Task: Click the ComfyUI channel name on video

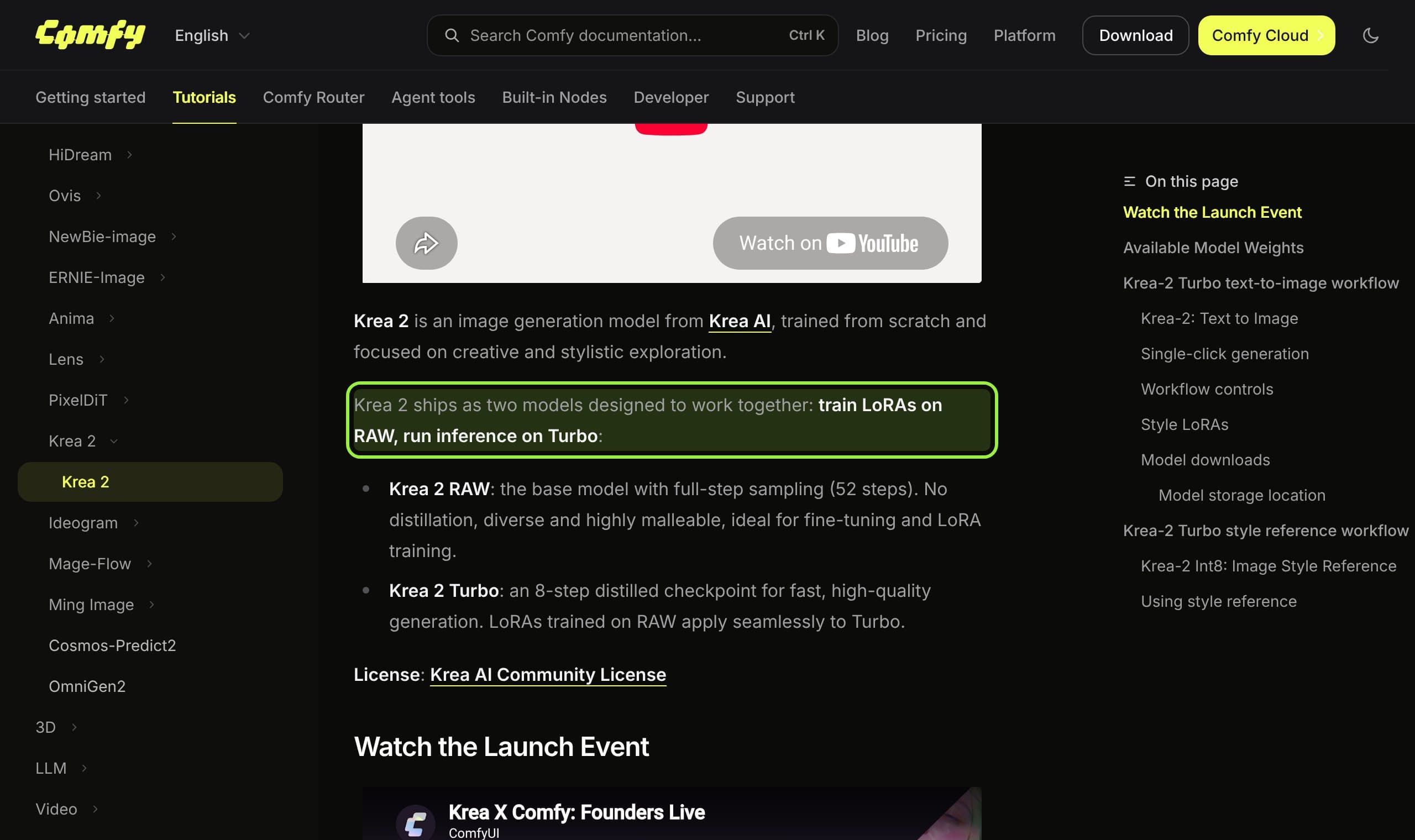Action: (474, 833)
